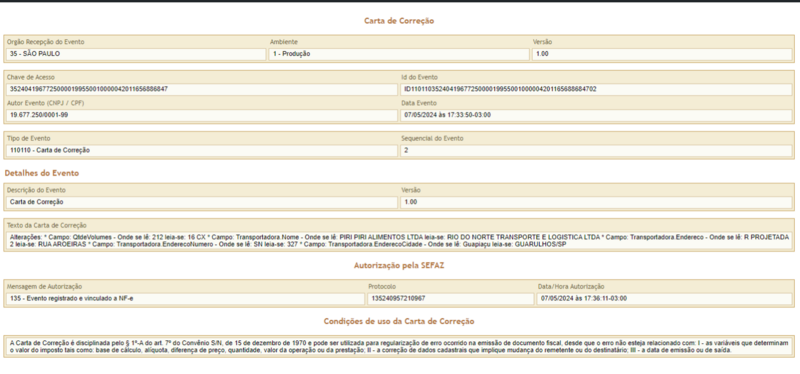Click the '110110 - Carta de Correção' field
The image size is (800, 374).
202,151
